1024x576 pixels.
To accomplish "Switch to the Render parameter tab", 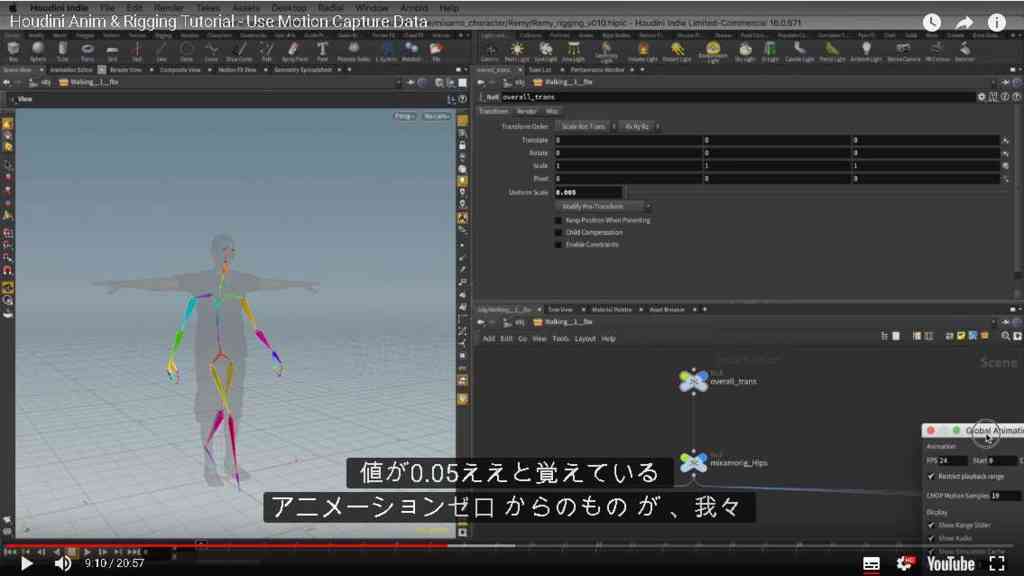I will (x=526, y=112).
